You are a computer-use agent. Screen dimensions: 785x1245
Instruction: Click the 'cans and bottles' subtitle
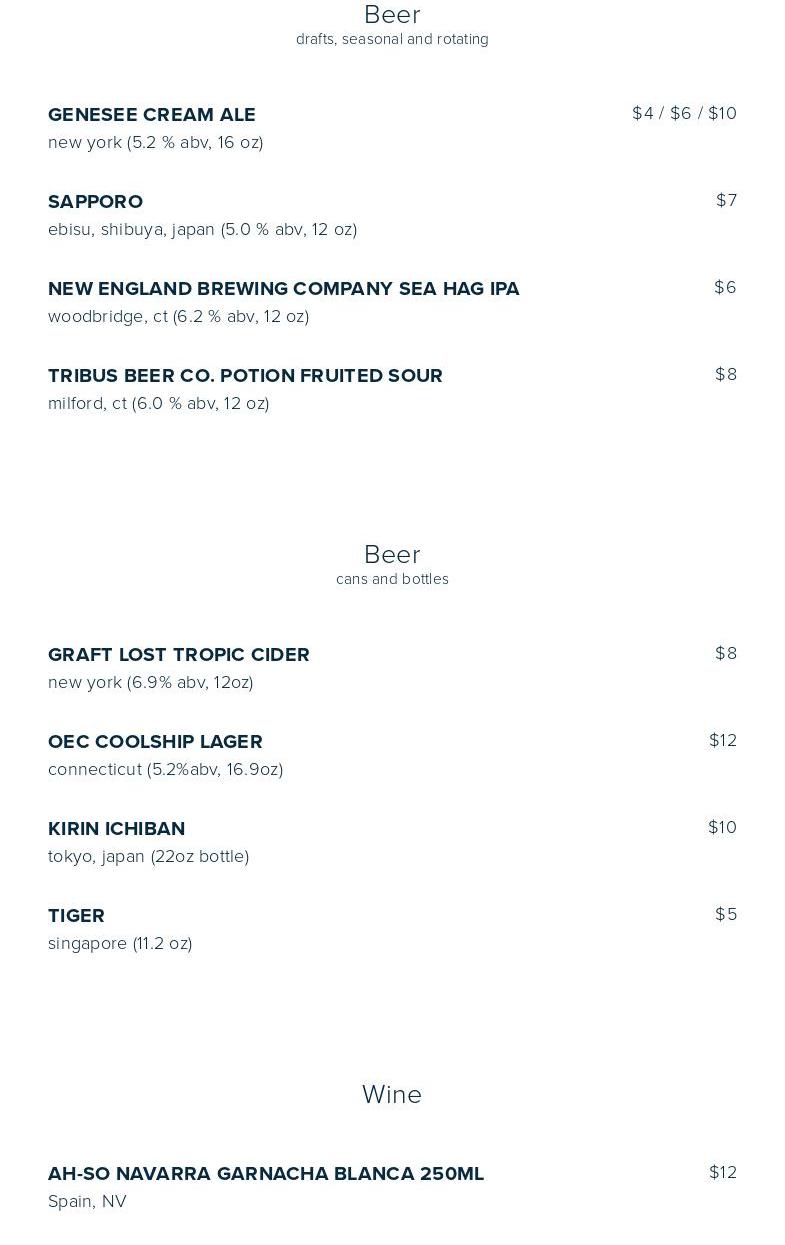point(392,580)
